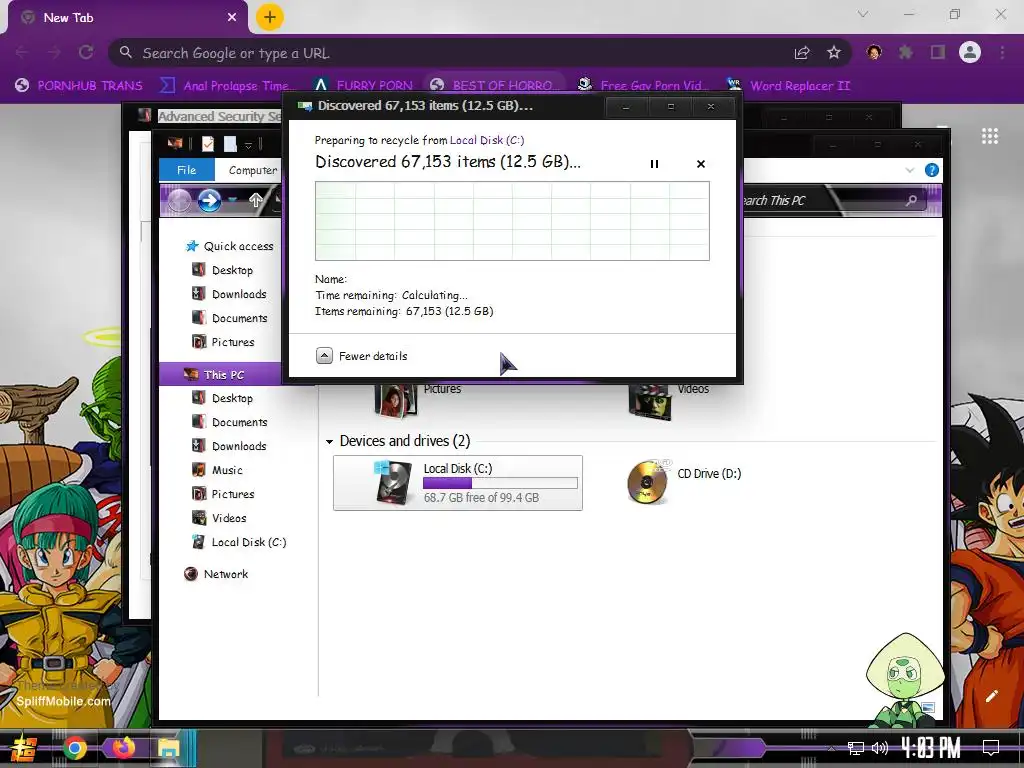Image resolution: width=1024 pixels, height=768 pixels.
Task: Select the CD Drive (D:) icon
Action: [x=647, y=483]
